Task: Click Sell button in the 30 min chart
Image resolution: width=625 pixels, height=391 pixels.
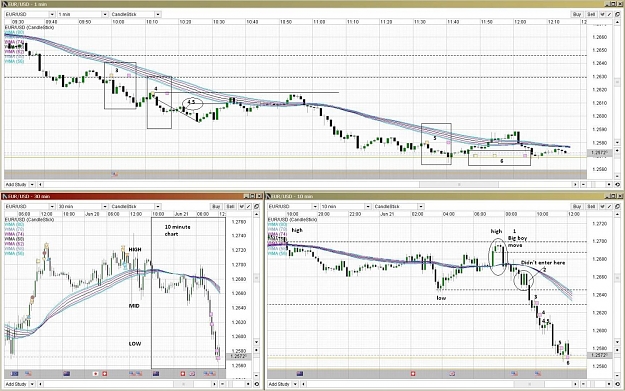Action: [231, 206]
